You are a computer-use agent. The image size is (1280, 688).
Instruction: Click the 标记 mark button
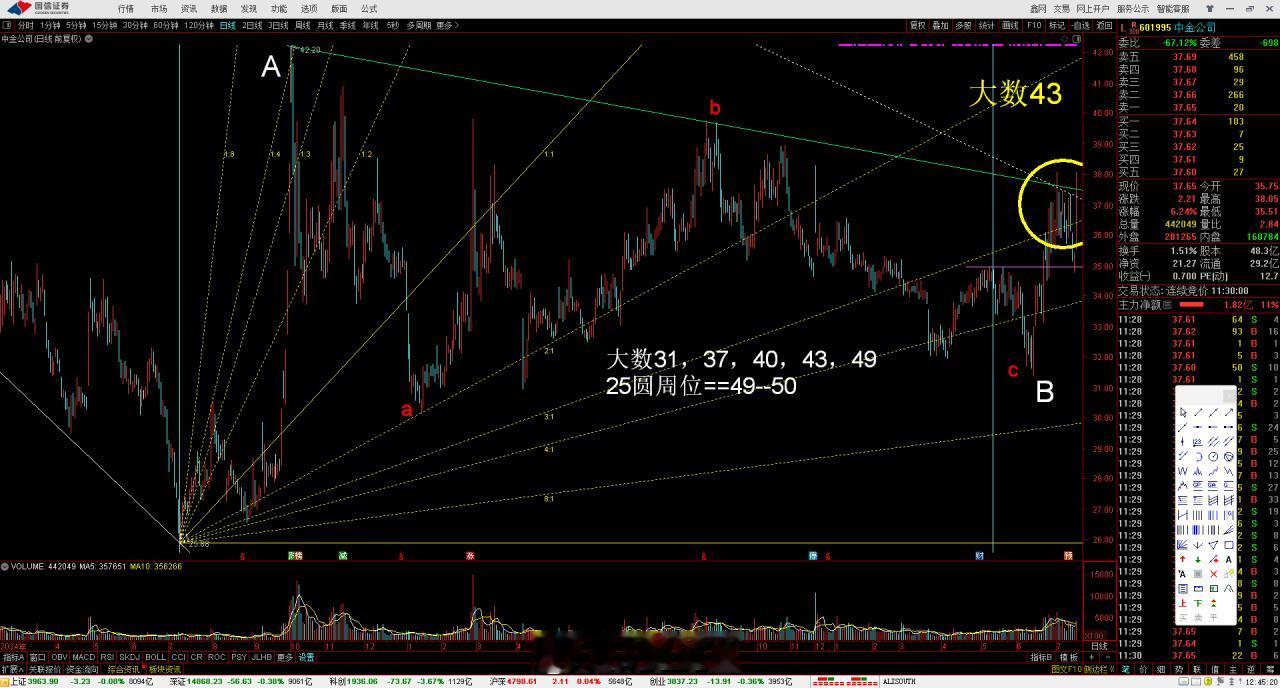click(1057, 26)
